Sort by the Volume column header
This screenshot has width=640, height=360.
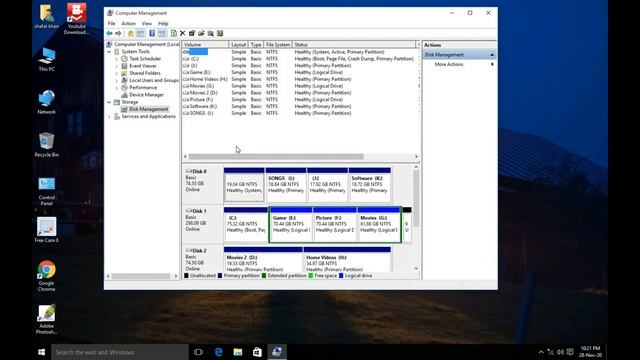click(x=205, y=44)
